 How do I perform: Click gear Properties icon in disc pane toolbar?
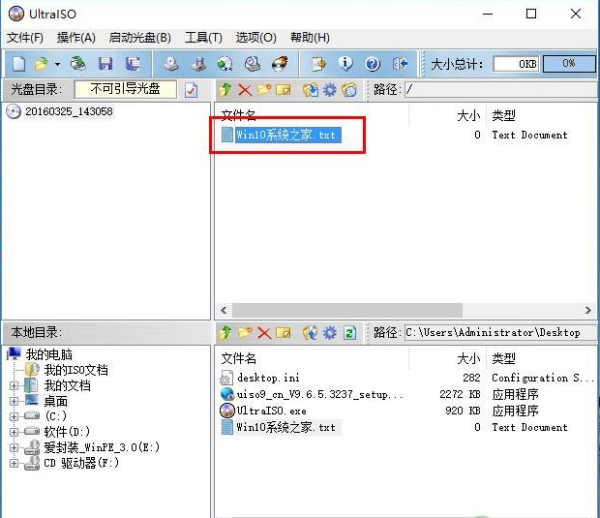click(x=330, y=90)
